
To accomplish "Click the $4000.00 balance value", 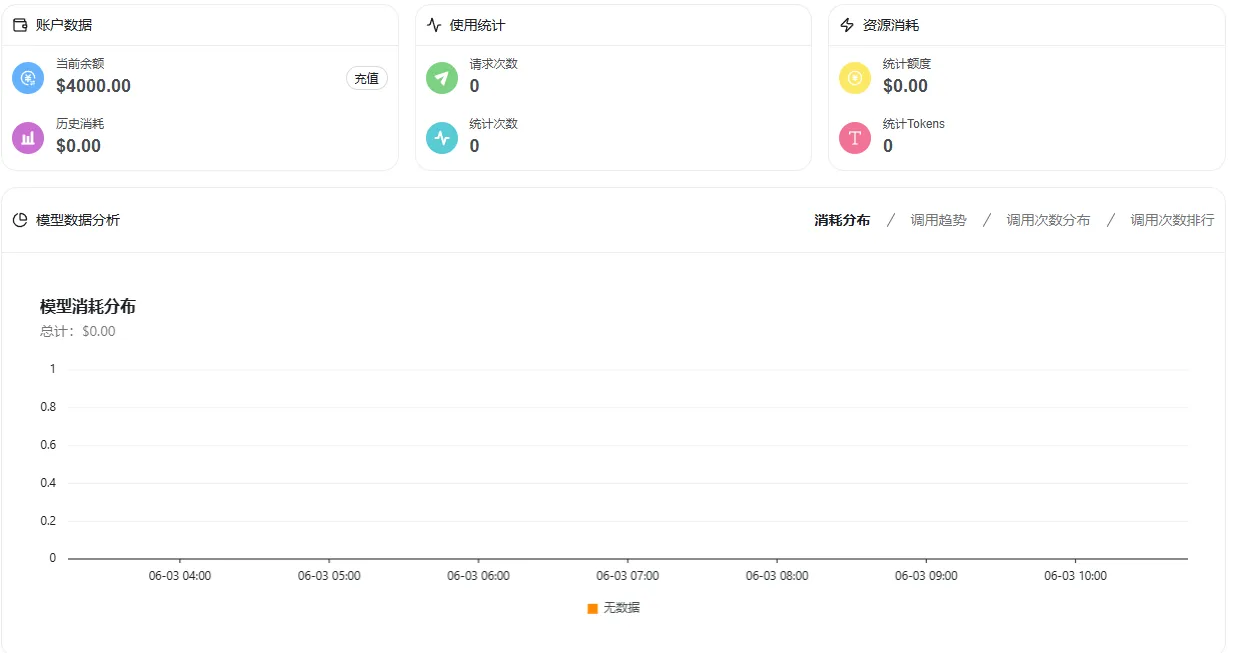I will click(94, 86).
